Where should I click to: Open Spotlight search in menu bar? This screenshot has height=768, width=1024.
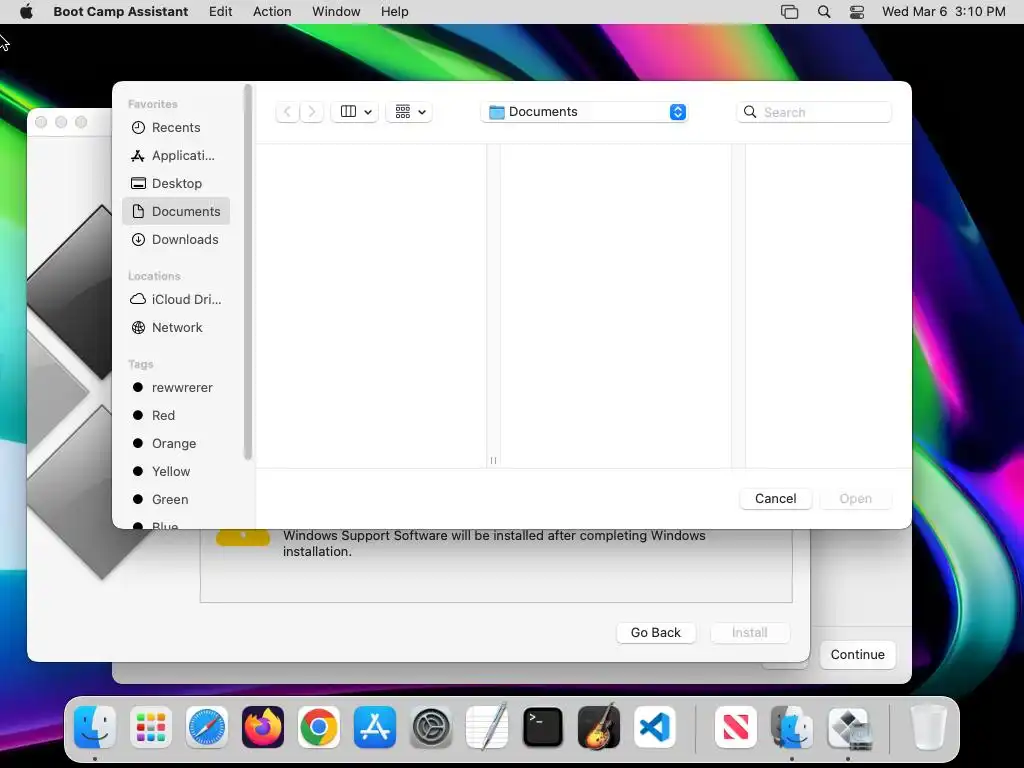(824, 11)
